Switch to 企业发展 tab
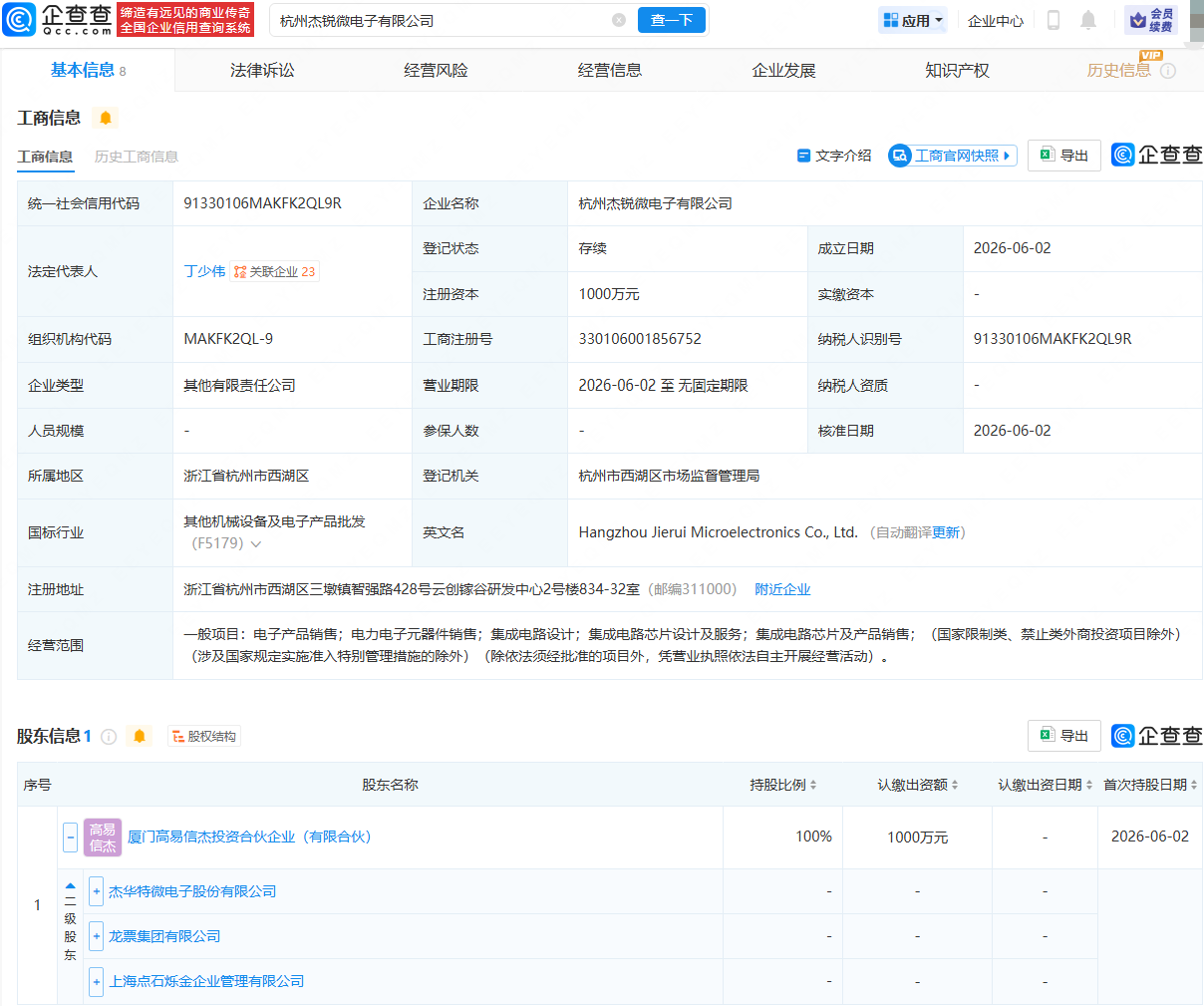 point(783,70)
